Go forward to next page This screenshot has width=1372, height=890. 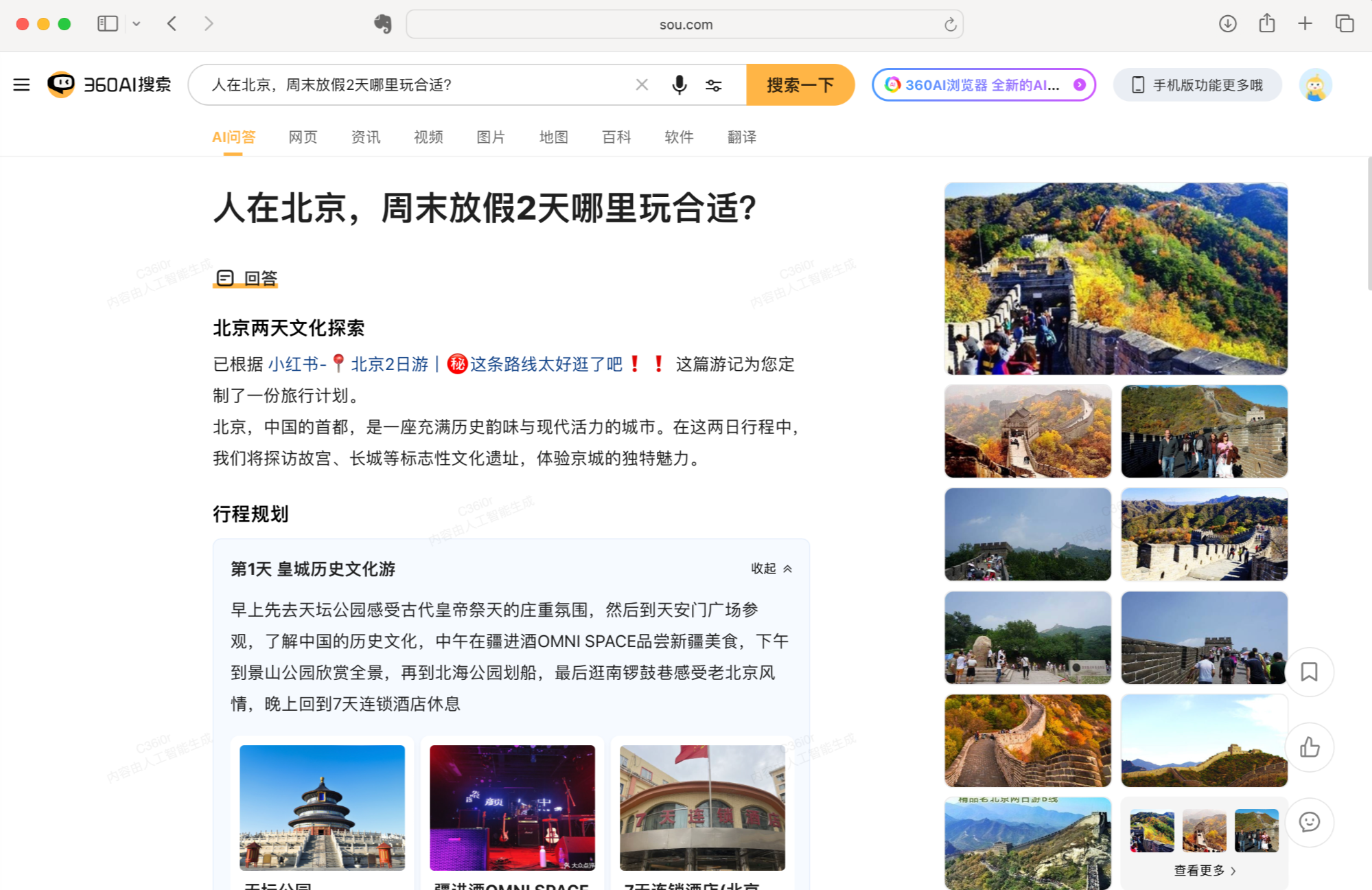(209, 23)
